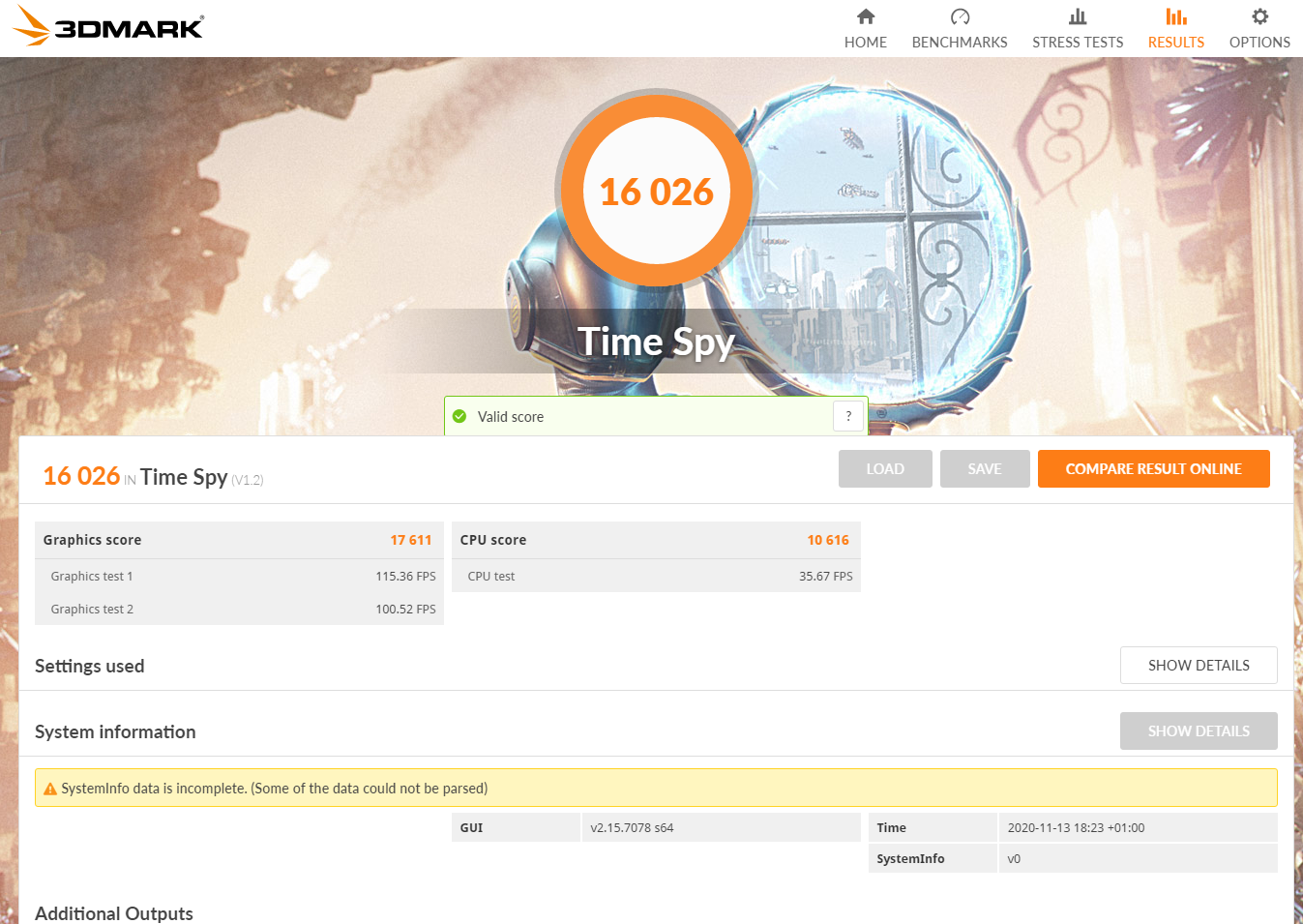Click the 115.36 FPS value

[x=405, y=577]
